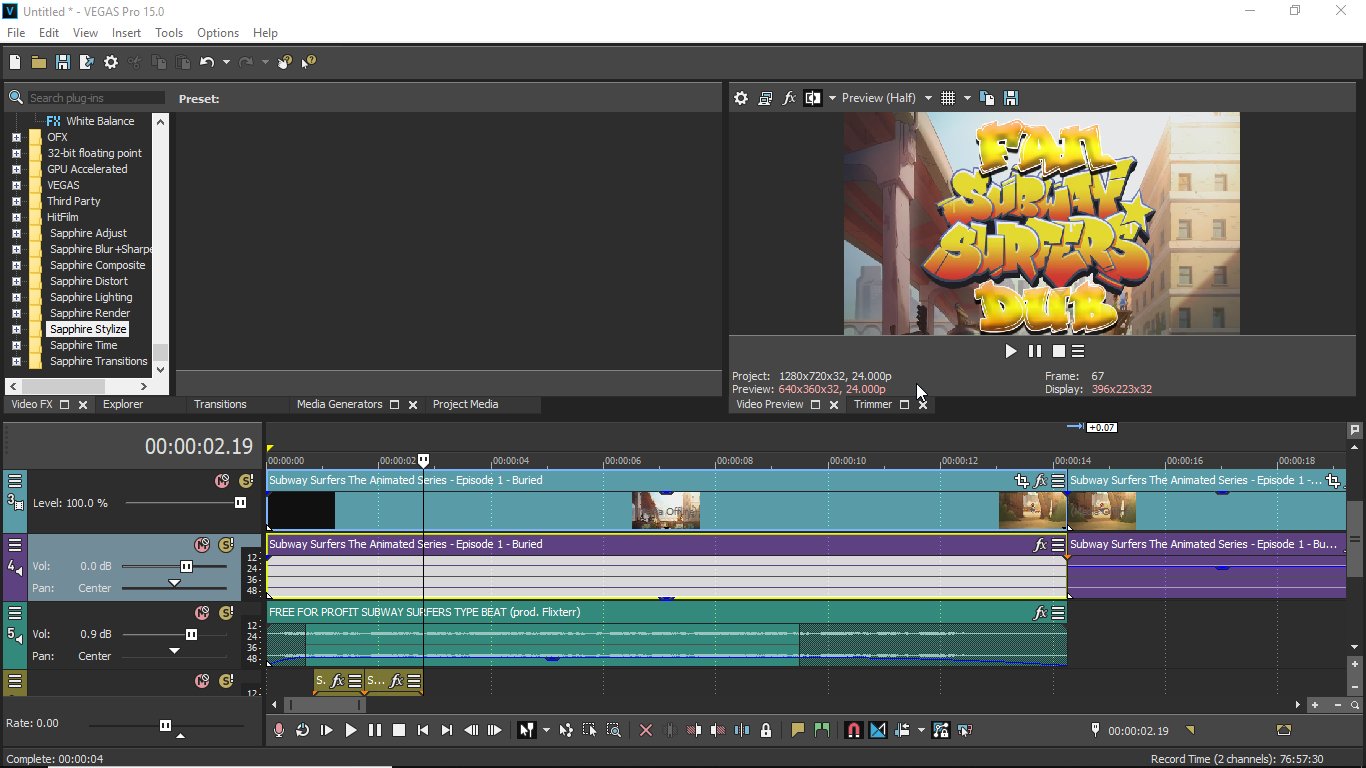Open Event Pan/Crop on the first video clip
The height and width of the screenshot is (768, 1366).
[x=1021, y=481]
